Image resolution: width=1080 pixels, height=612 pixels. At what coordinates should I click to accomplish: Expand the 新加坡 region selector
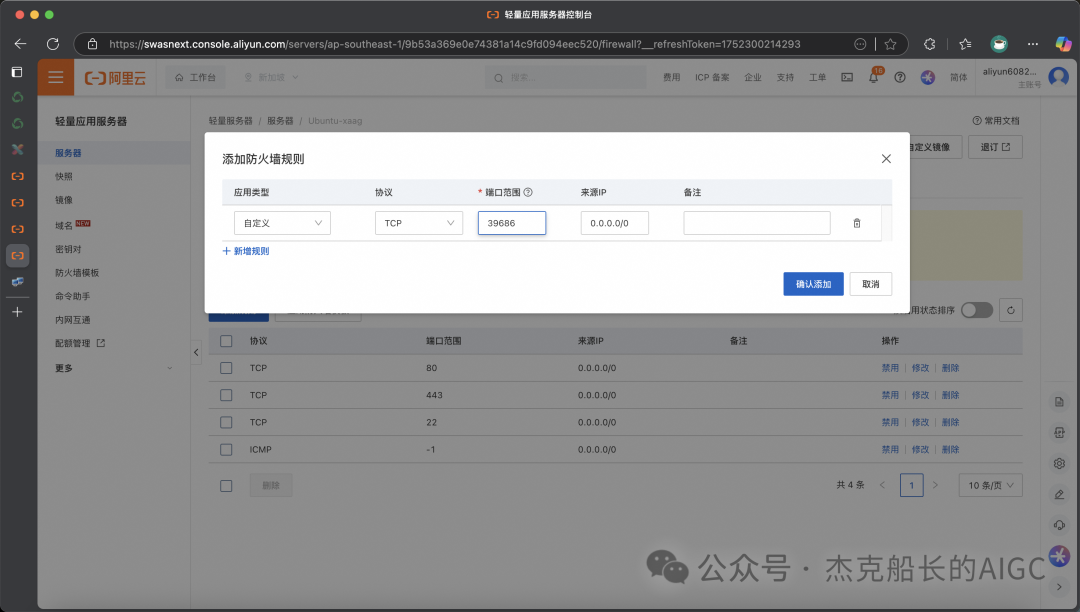tap(271, 77)
